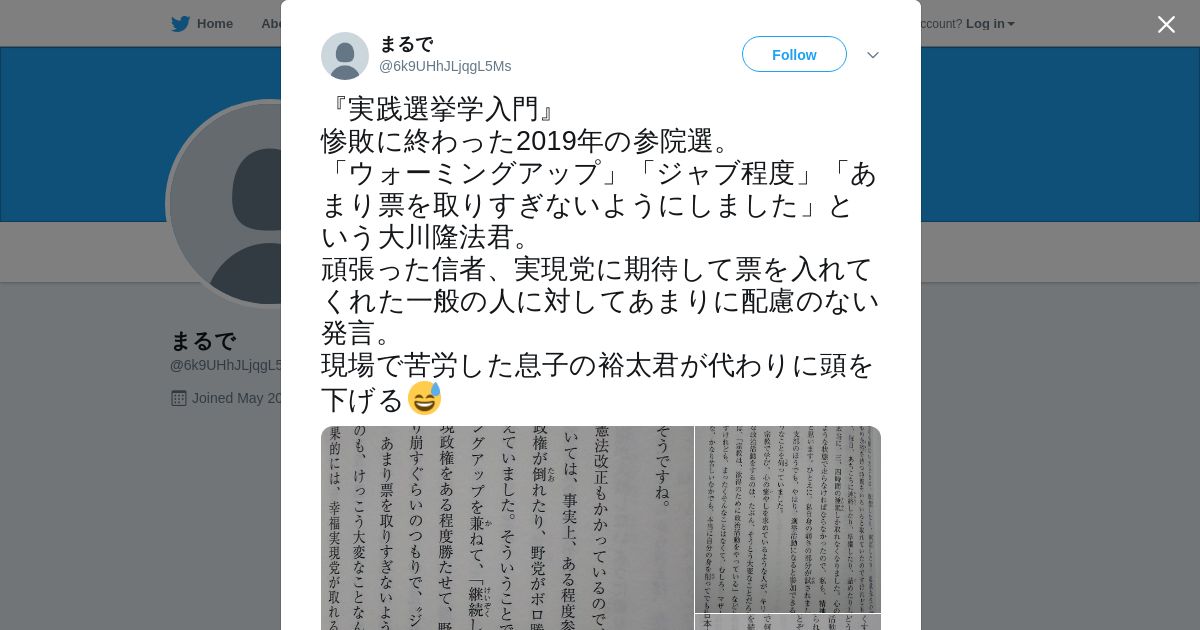Click the @6k9UHhJLjqgL5Ms handle in tweet
Screen dimensions: 1200x630
(445, 66)
